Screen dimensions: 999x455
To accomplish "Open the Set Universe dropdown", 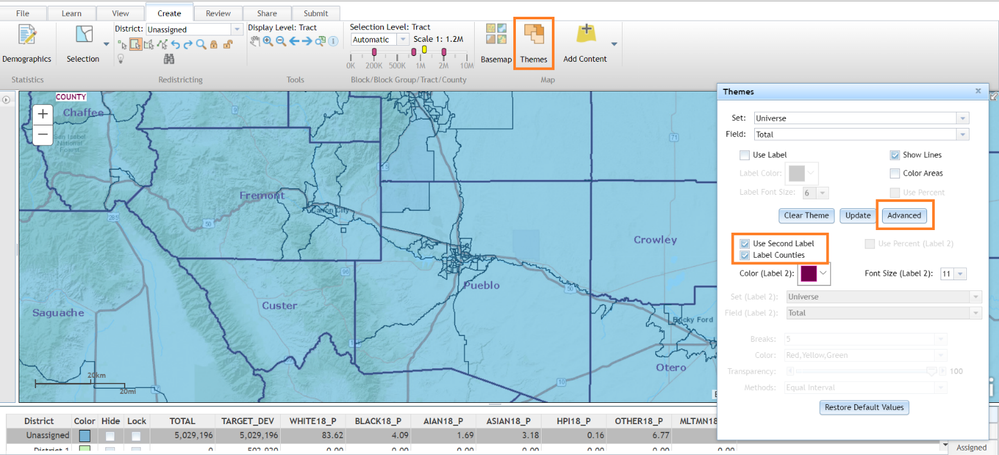I will [x=962, y=118].
